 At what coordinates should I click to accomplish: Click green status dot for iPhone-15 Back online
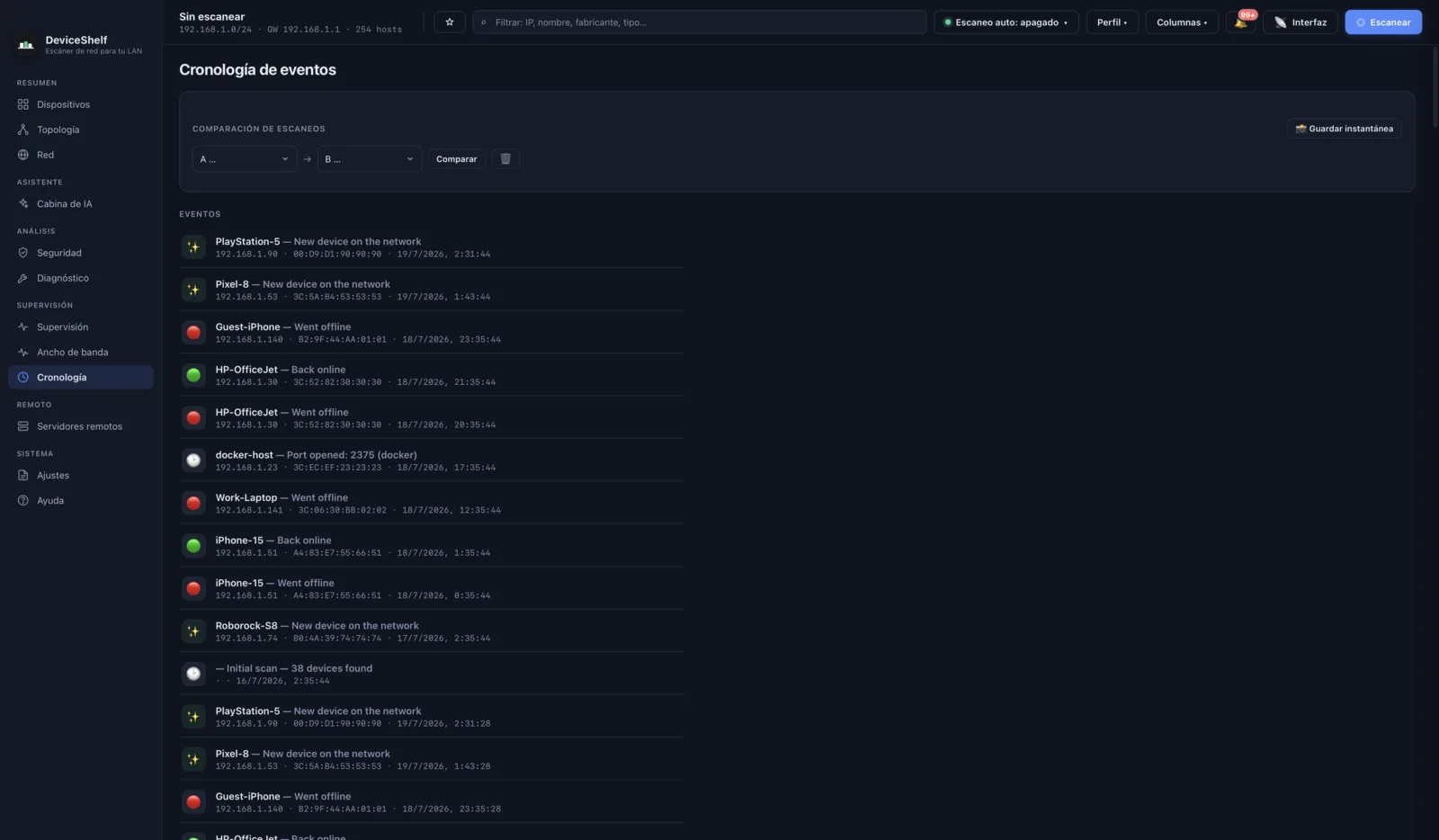193,546
